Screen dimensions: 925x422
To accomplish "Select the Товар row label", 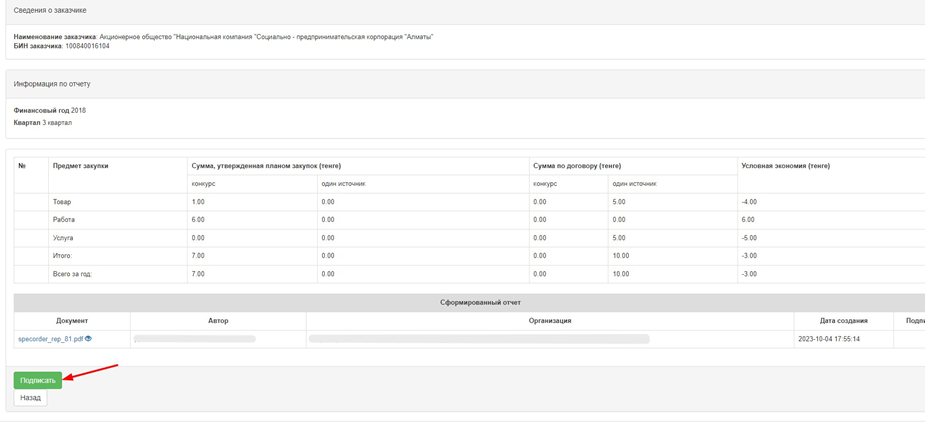I will click(63, 202).
